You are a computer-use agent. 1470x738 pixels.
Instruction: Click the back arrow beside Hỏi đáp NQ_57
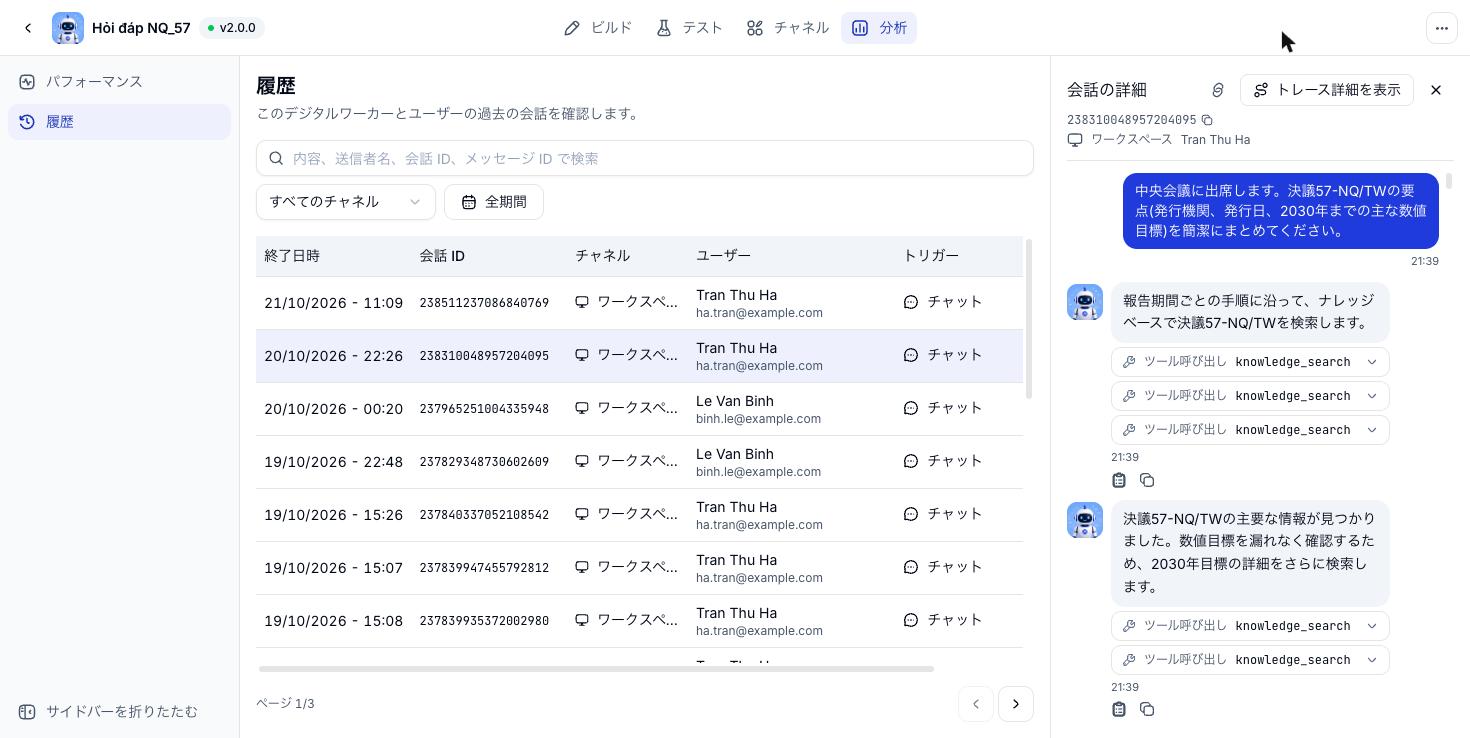pos(28,28)
